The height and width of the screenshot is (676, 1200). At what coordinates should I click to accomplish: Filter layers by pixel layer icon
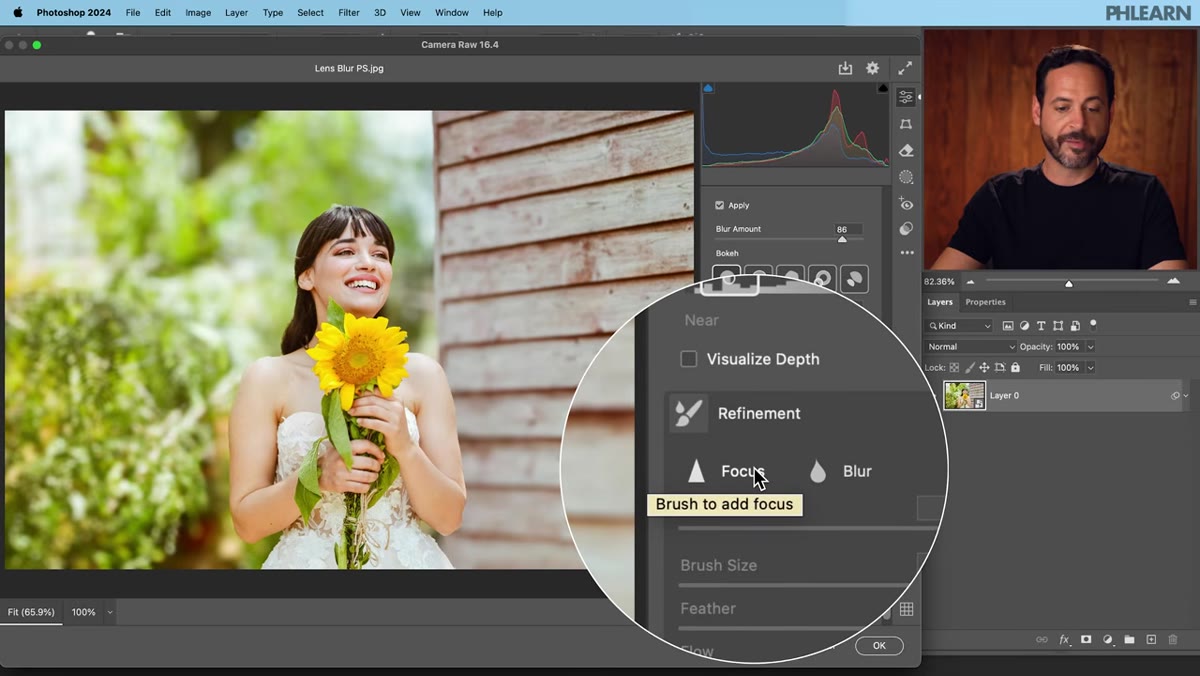(x=1008, y=326)
